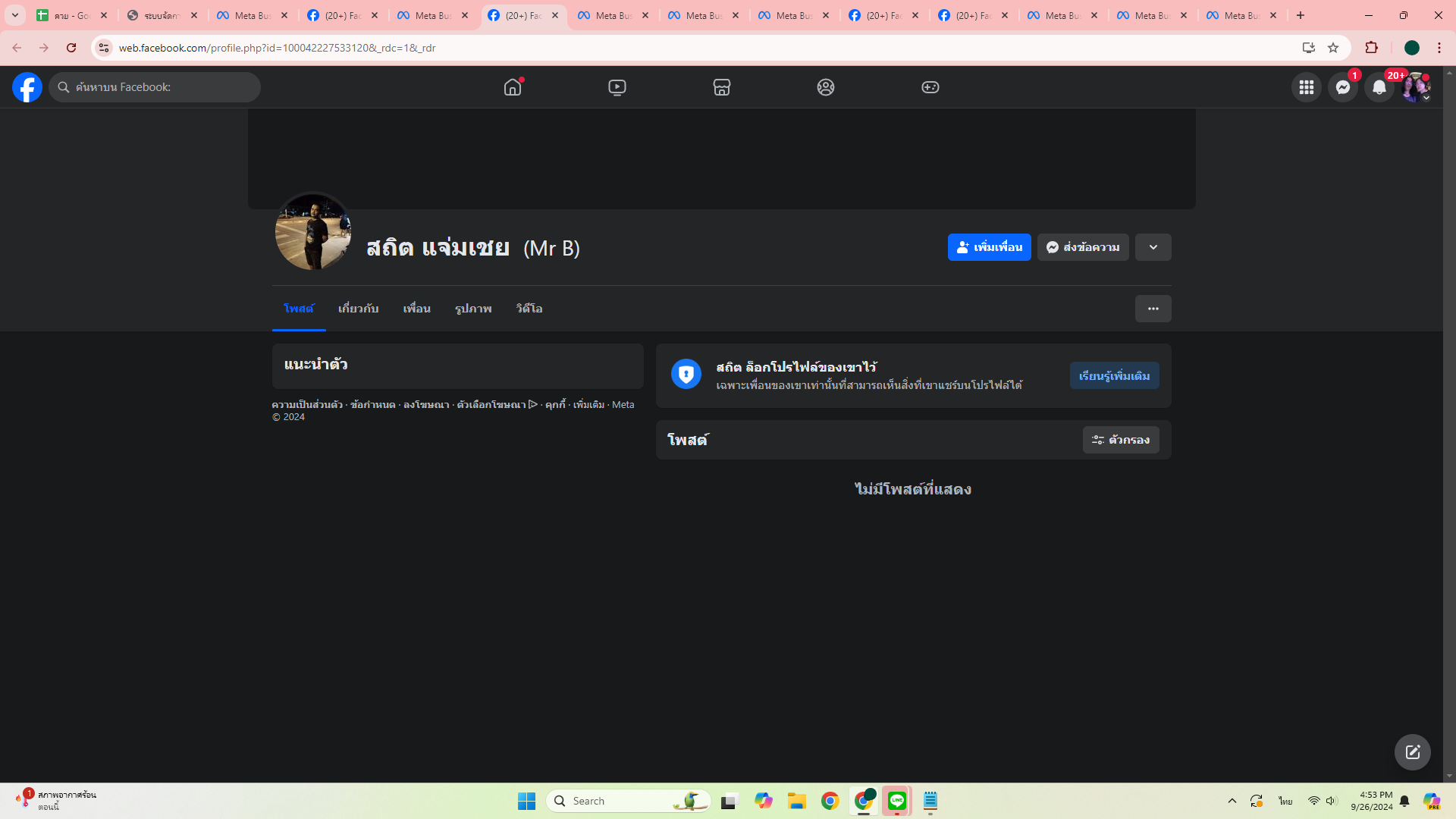Open the Facebook Home icon
The image size is (1456, 819).
(513, 87)
